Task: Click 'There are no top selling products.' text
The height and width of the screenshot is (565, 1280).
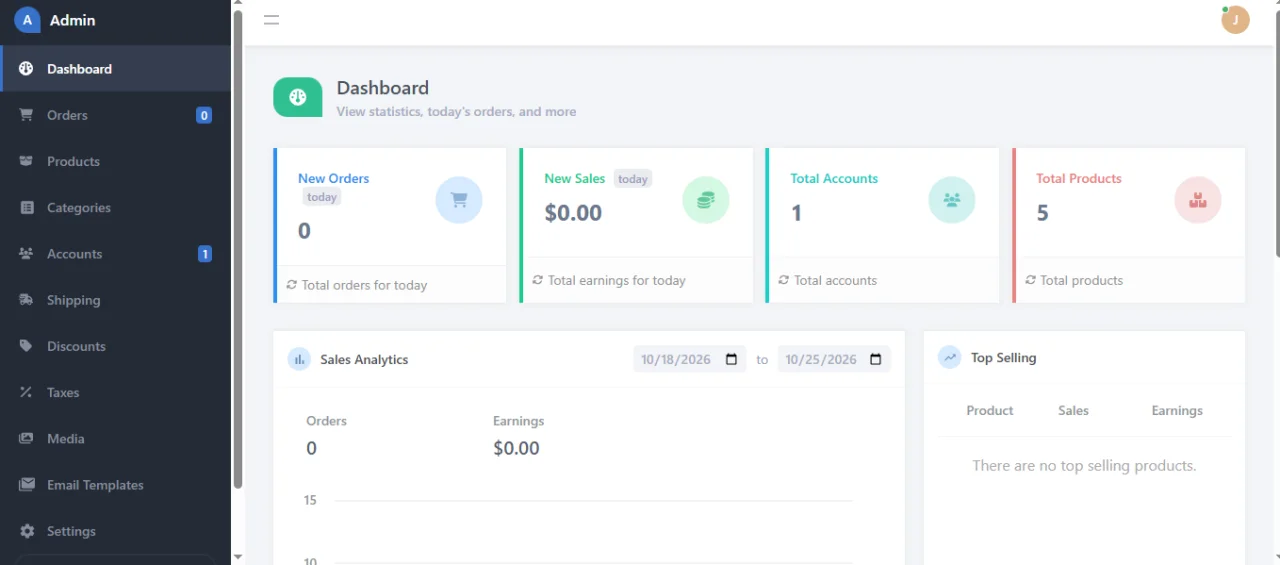Action: click(1084, 466)
